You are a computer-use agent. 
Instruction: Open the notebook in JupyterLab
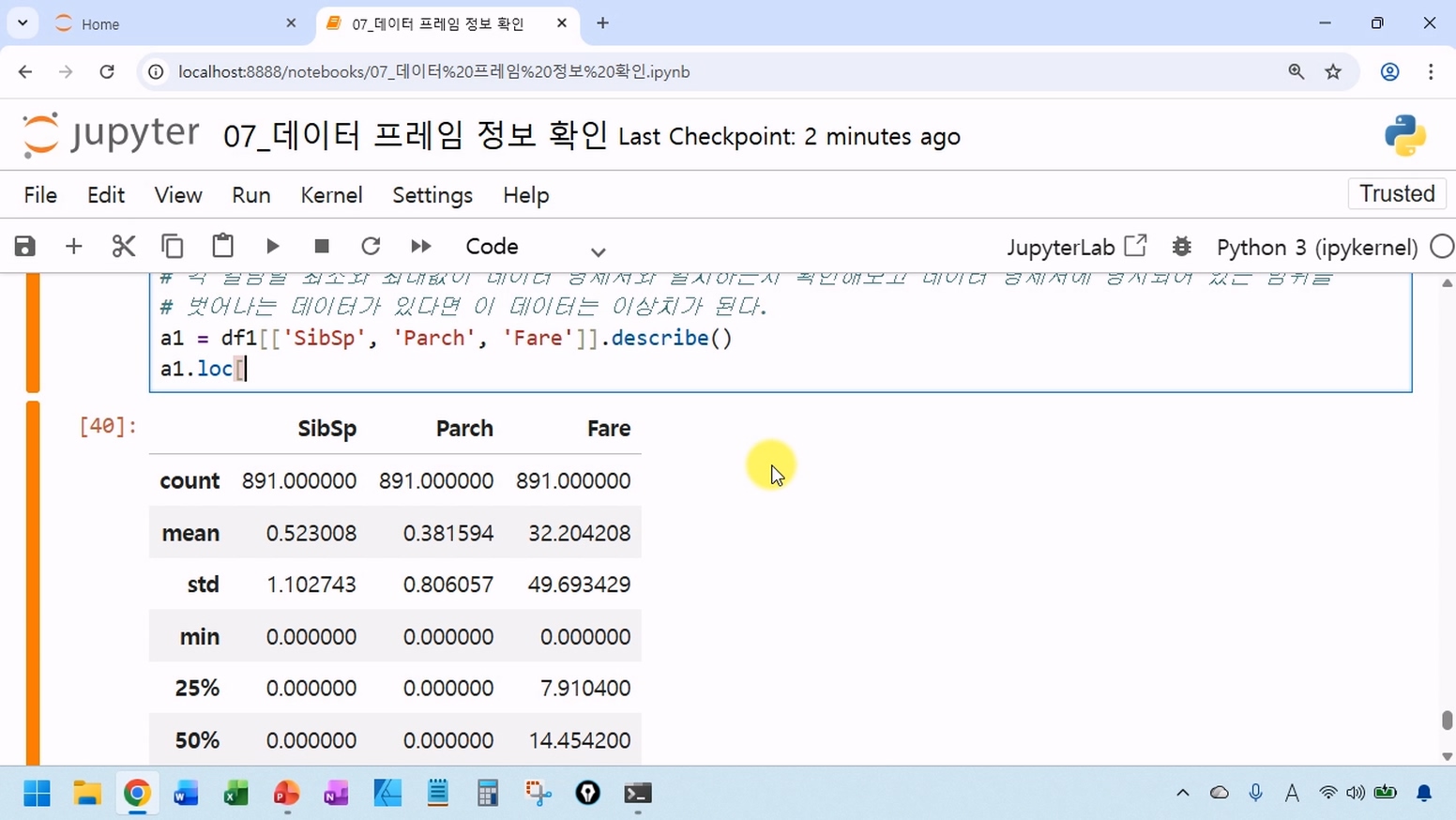(1076, 247)
